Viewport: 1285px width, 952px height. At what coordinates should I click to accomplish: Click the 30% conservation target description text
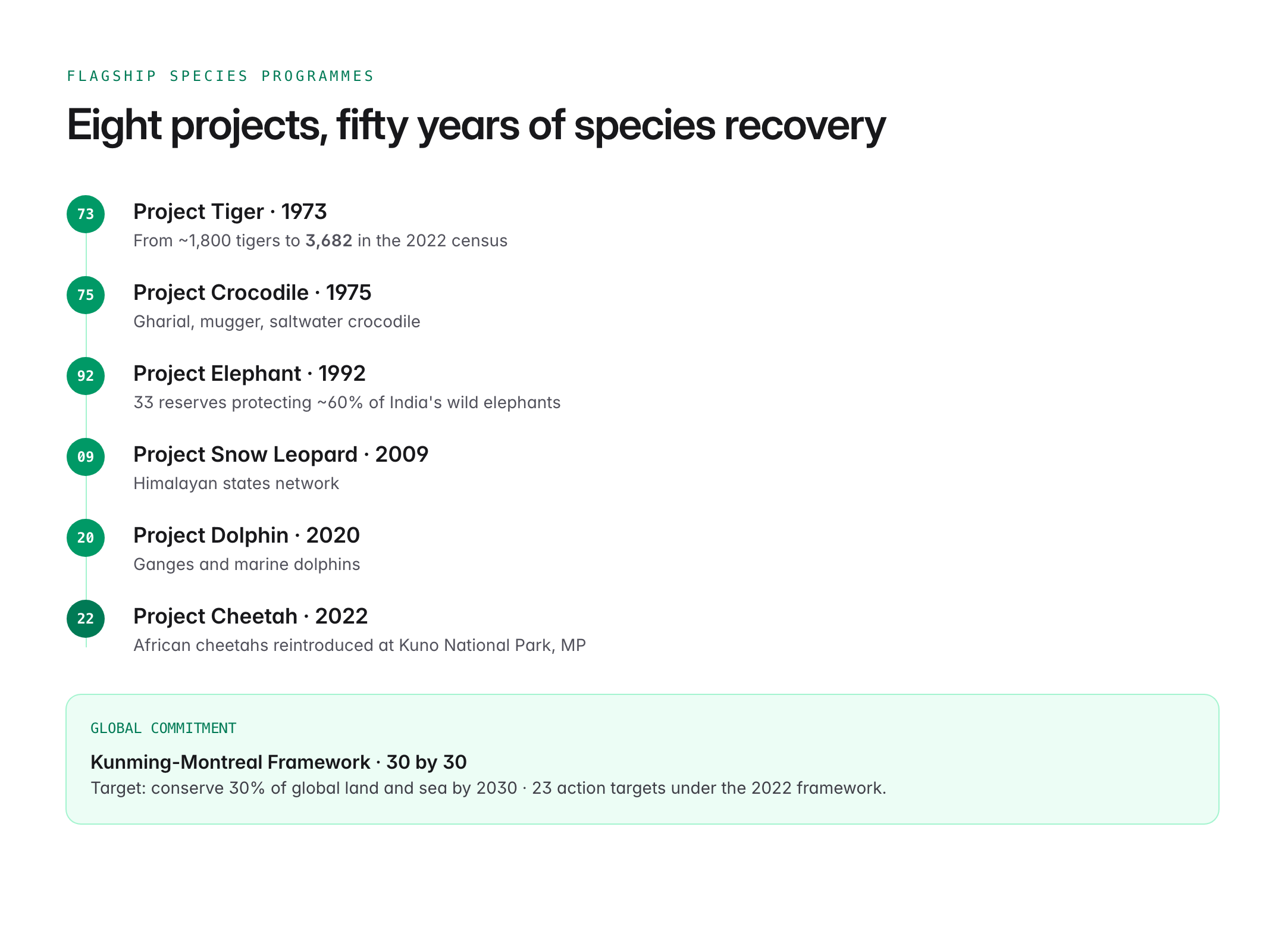point(488,788)
